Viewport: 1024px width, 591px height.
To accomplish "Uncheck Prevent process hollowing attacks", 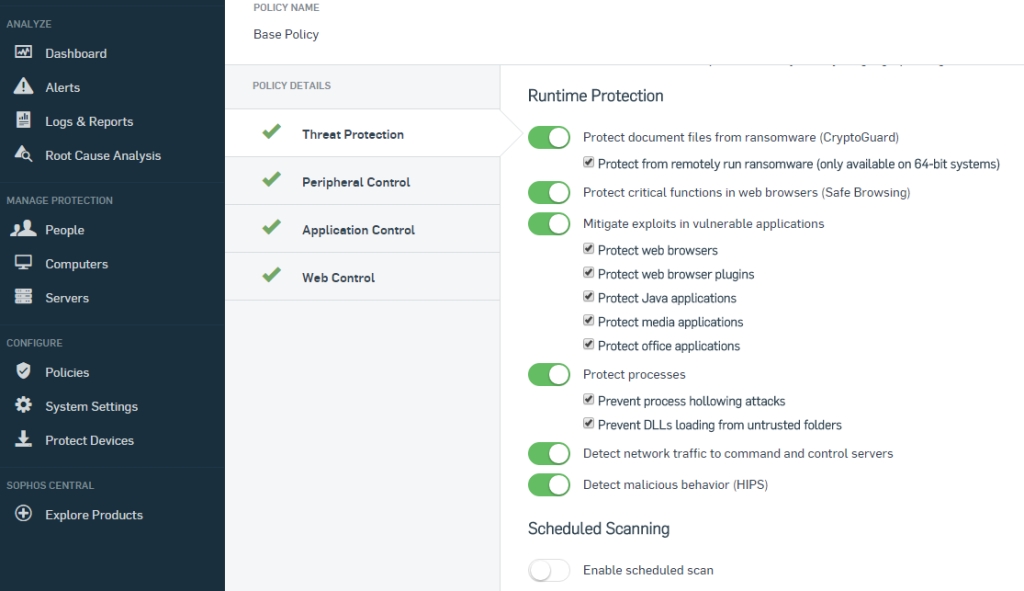I will point(589,401).
